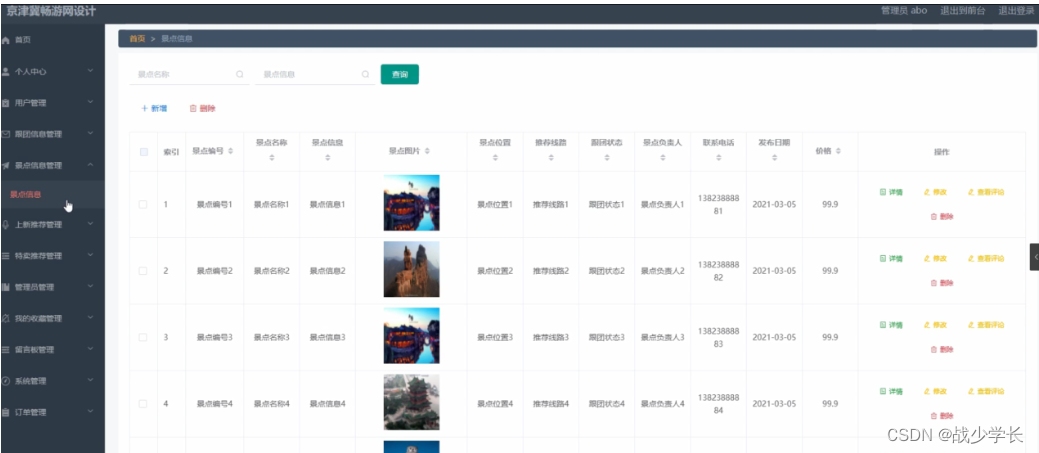Image resolution: width=1039 pixels, height=453 pixels.
Task: Sort by 价格 column arrows
Action: [x=838, y=152]
